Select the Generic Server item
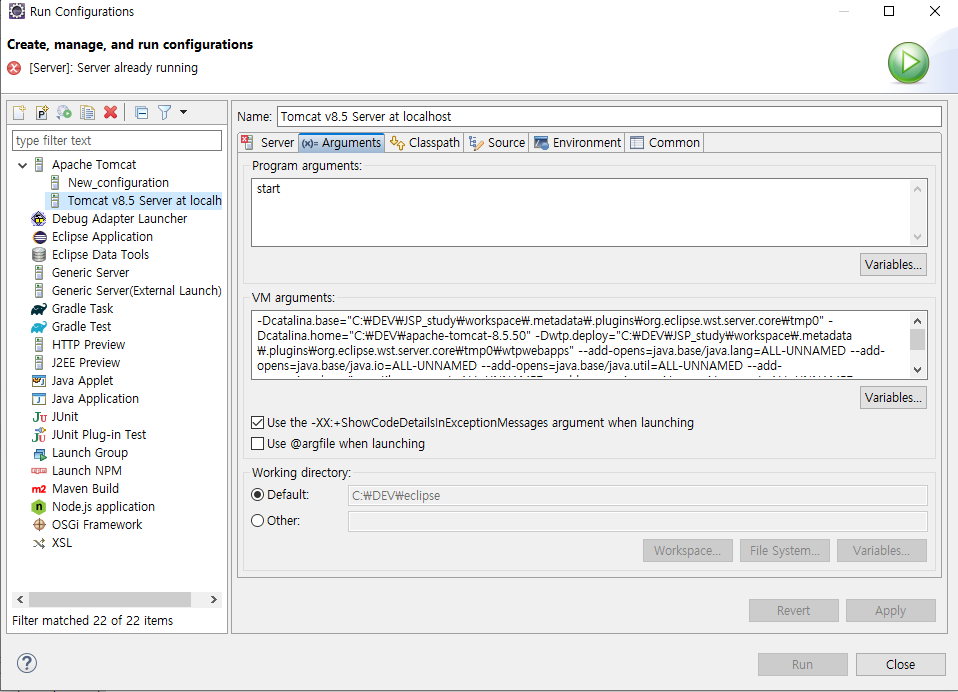Viewport: 958px width, 692px height. click(x=90, y=272)
